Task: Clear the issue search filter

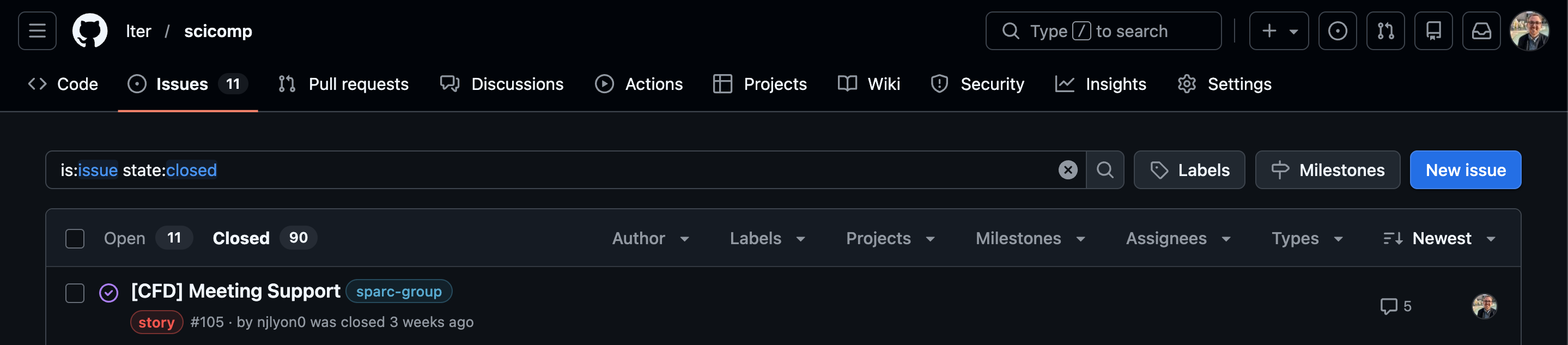Action: click(x=1067, y=171)
